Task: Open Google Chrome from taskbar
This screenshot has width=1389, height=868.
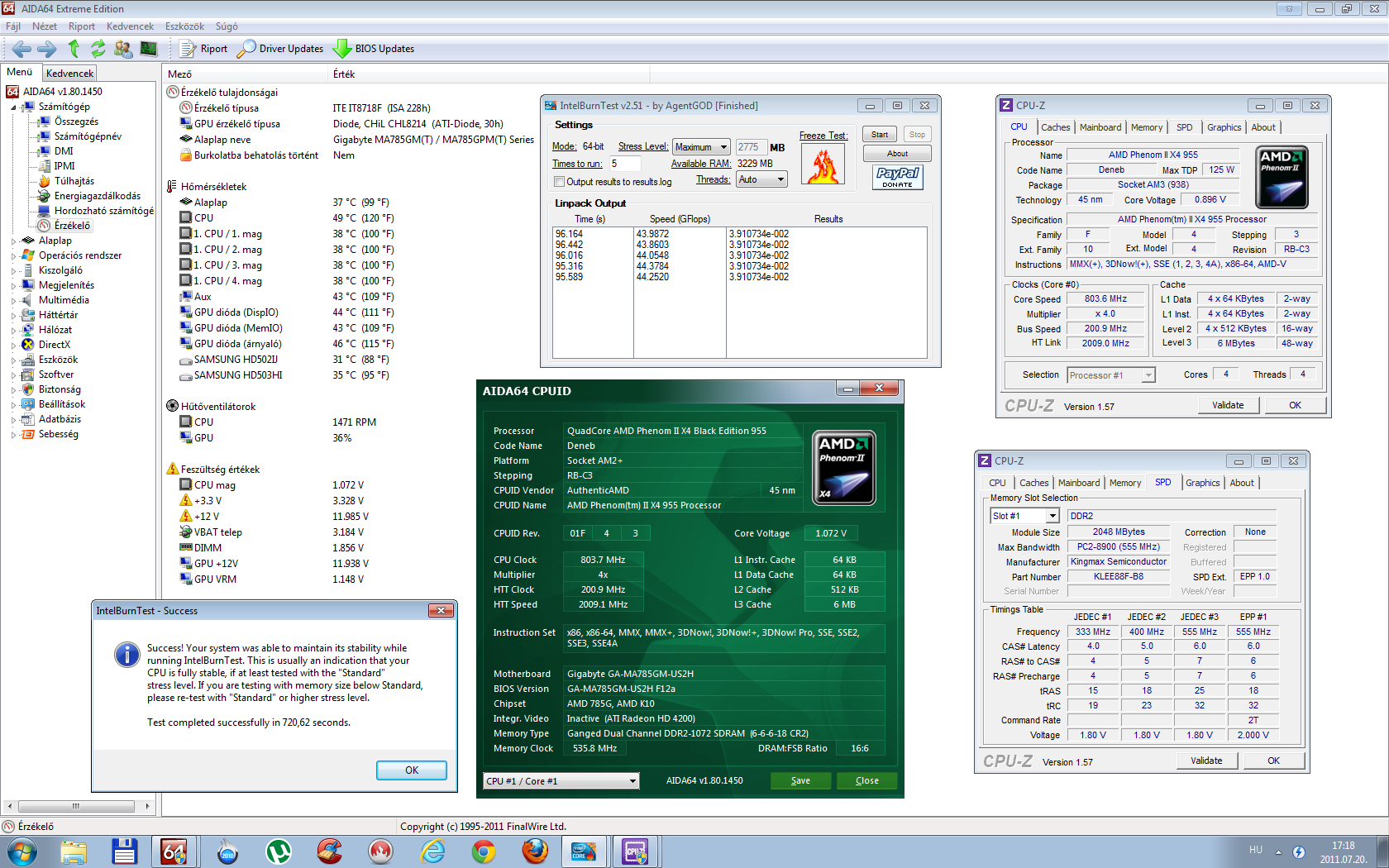Action: click(484, 851)
